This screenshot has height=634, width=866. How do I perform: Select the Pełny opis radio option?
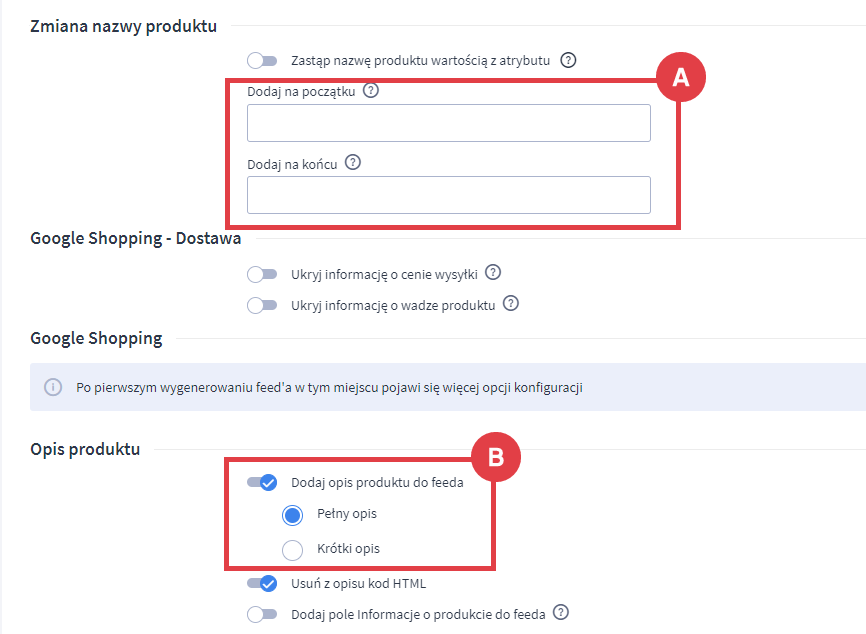[x=293, y=515]
